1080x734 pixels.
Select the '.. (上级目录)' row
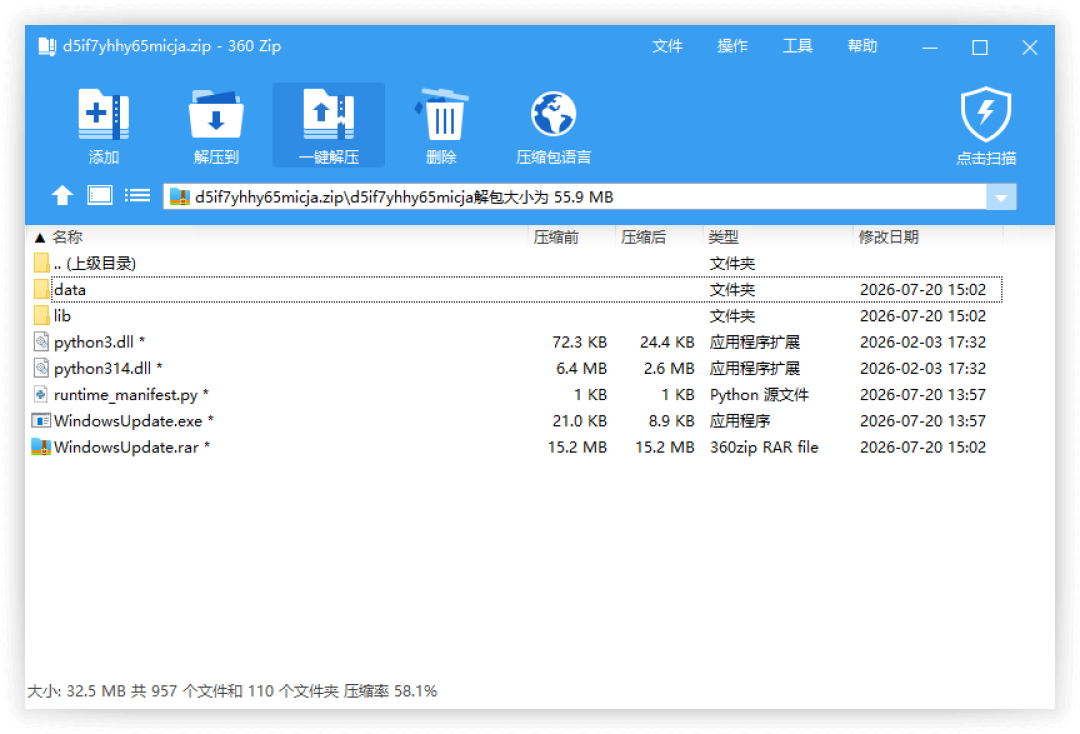pyautogui.click(x=517, y=263)
